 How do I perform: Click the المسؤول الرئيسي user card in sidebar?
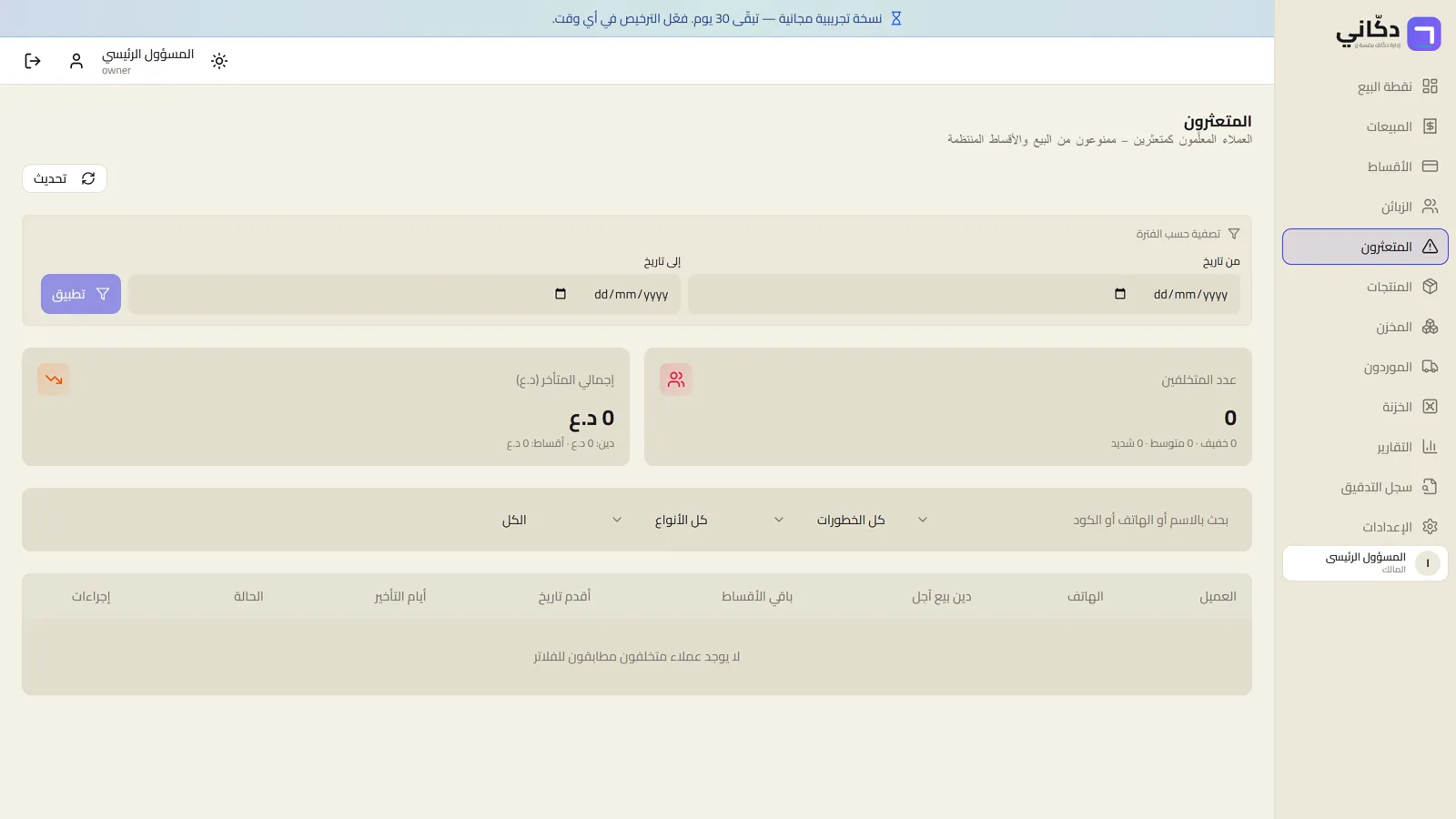click(x=1365, y=563)
